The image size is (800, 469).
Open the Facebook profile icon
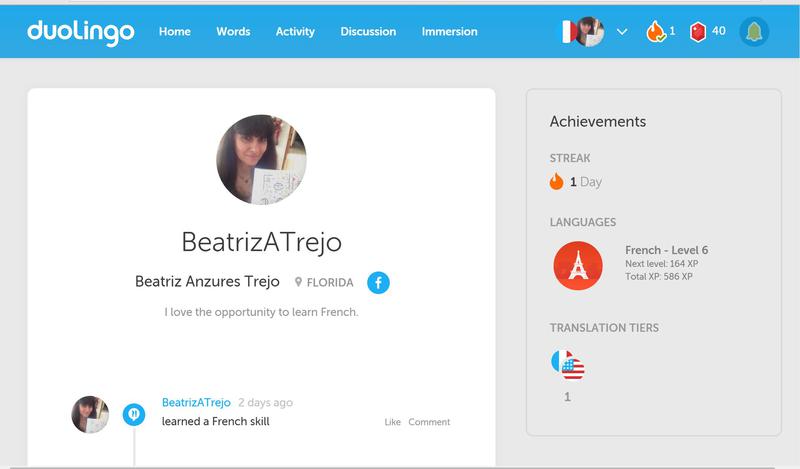pos(378,282)
